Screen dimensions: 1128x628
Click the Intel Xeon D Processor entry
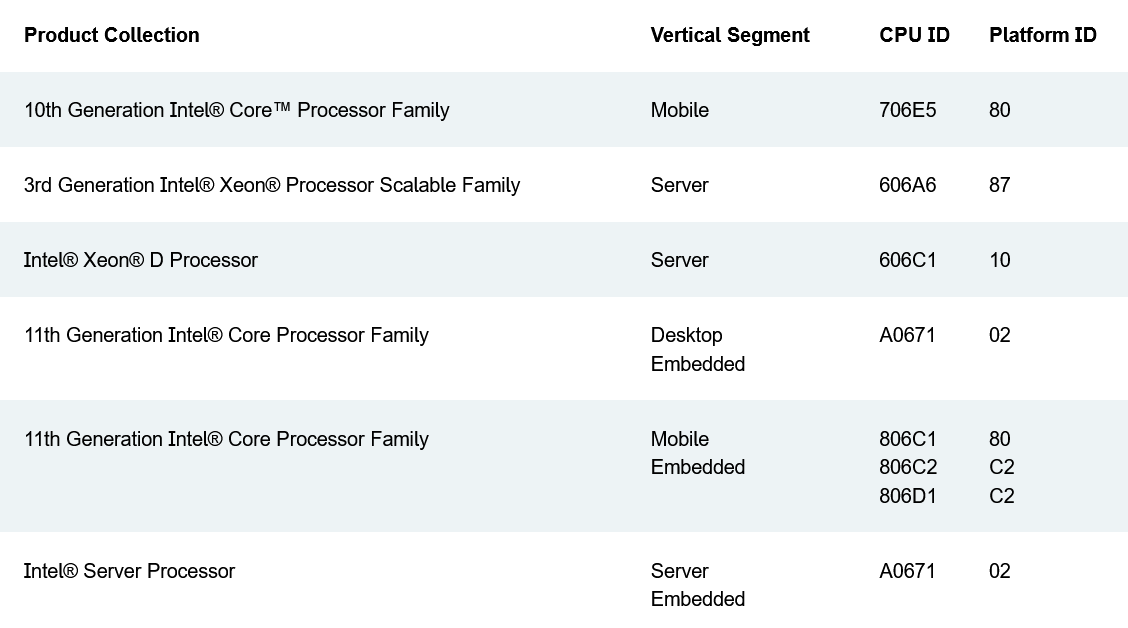(141, 260)
